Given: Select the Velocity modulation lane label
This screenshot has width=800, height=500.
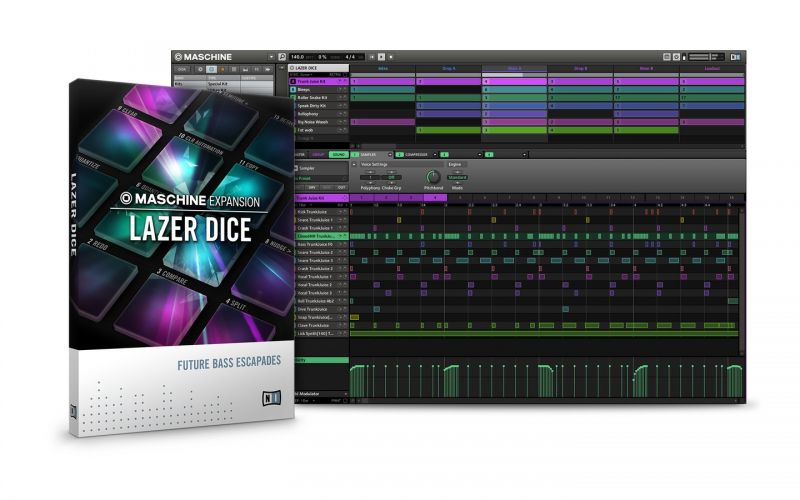Looking at the screenshot, I should (321, 360).
